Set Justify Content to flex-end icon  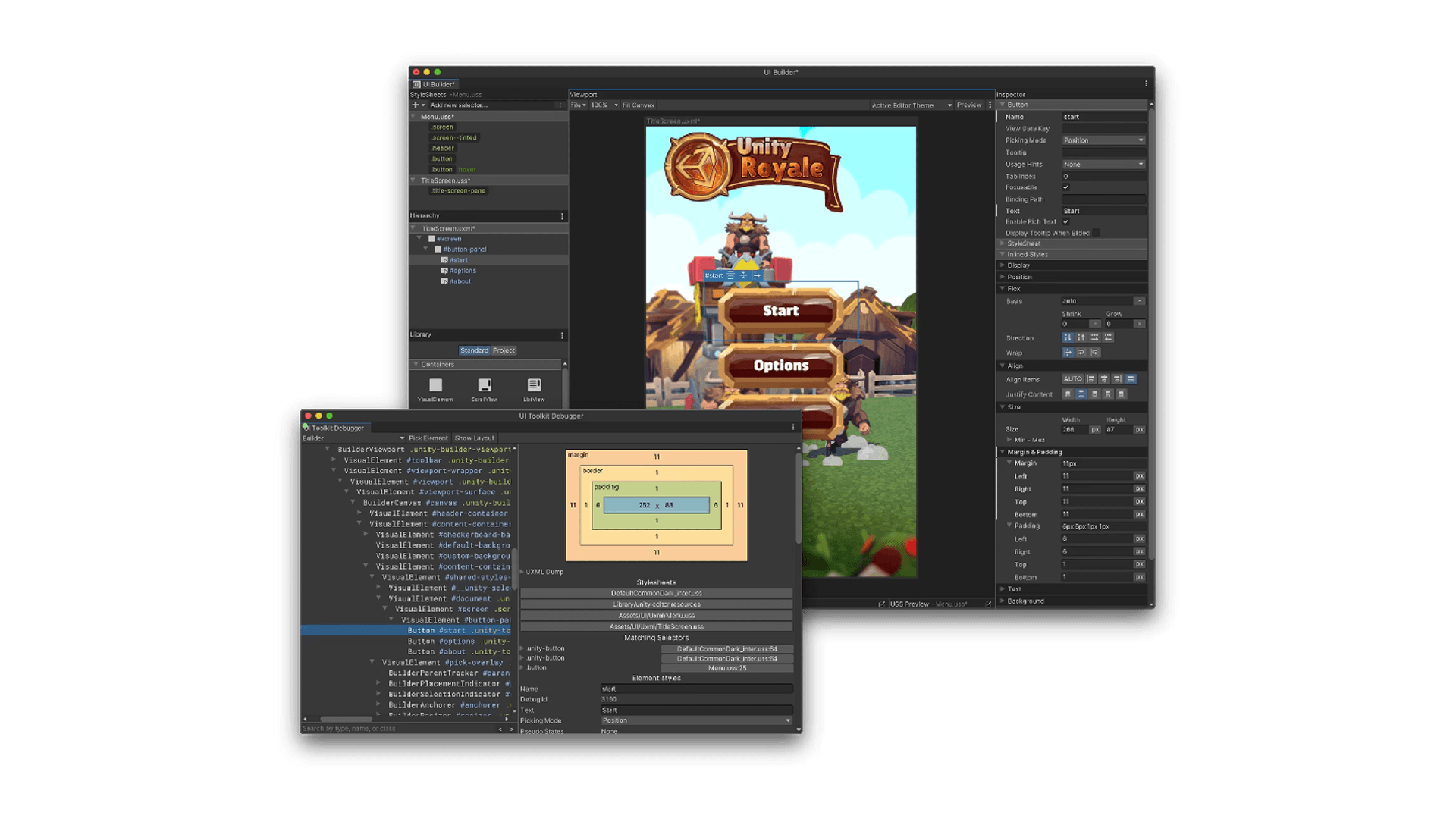pos(1095,394)
